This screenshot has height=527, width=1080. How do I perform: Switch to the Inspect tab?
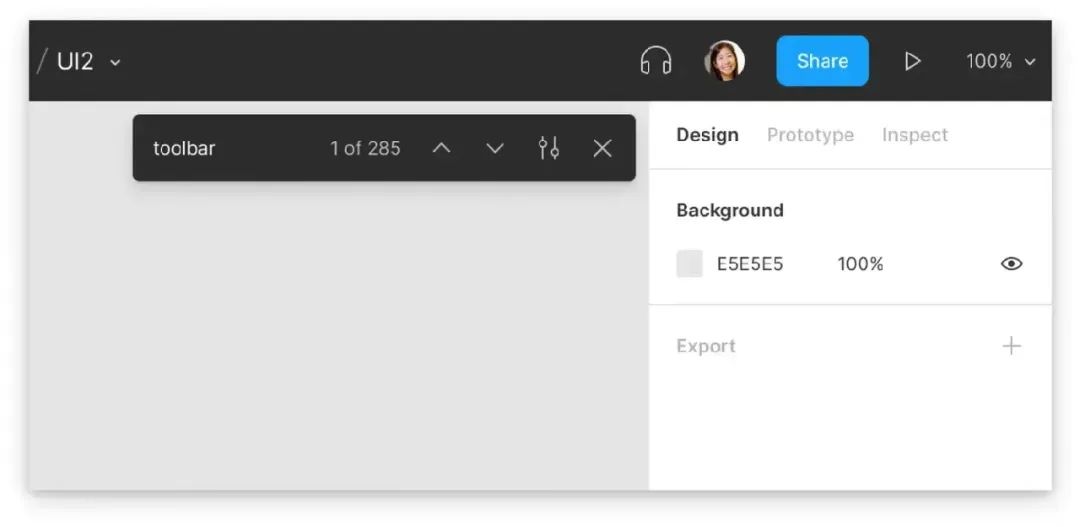point(915,135)
